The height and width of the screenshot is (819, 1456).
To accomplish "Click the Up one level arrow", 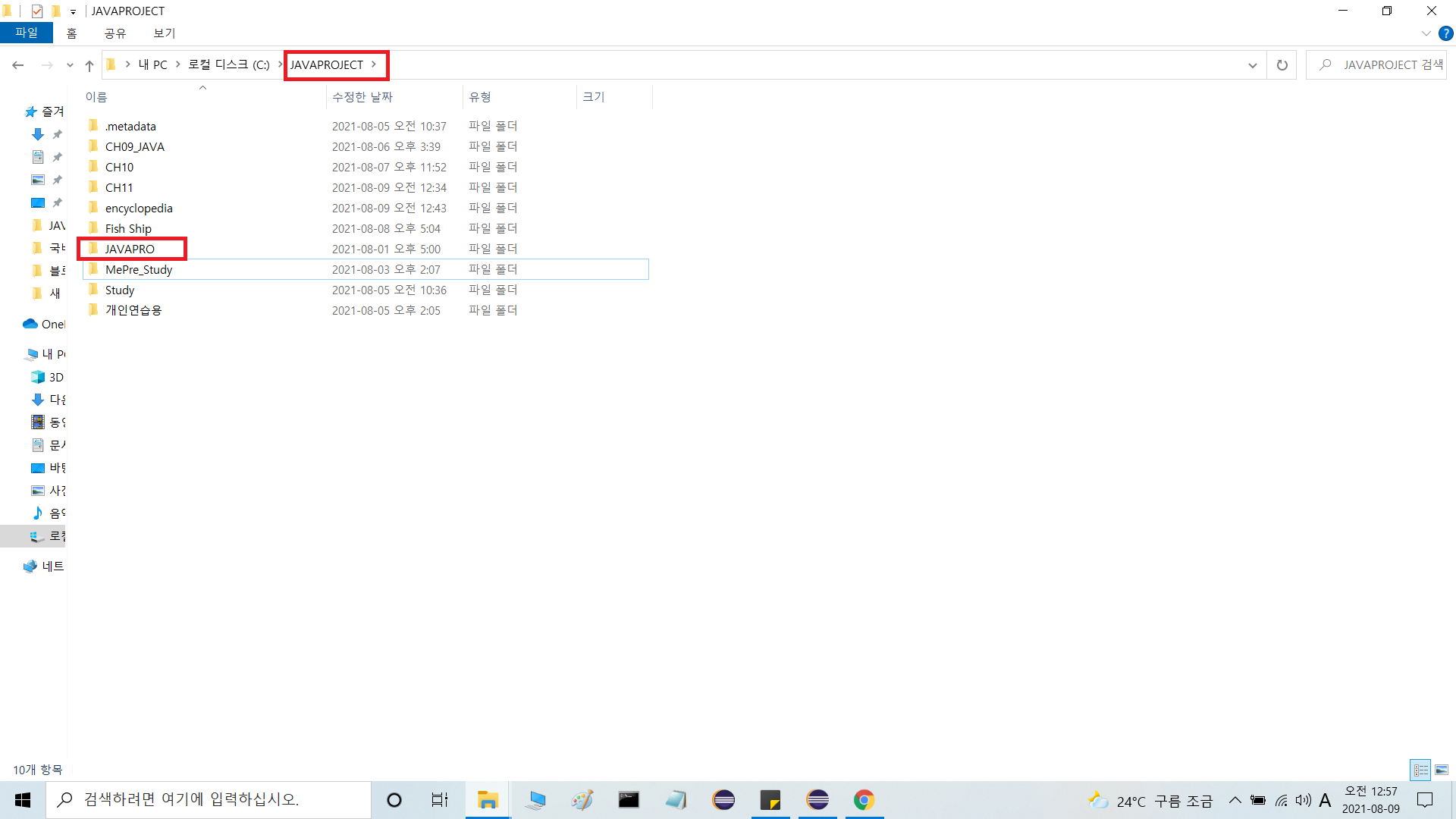I will (x=89, y=66).
